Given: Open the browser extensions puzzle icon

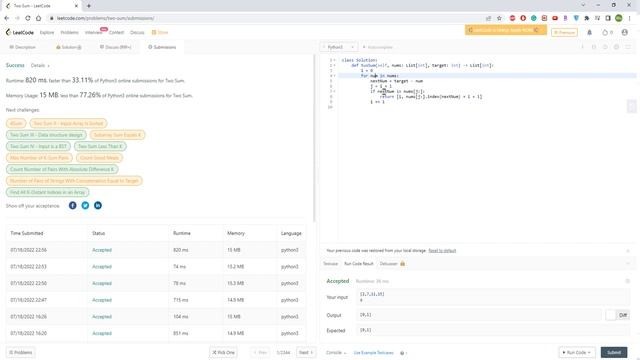Looking at the screenshot, I should [587, 18].
